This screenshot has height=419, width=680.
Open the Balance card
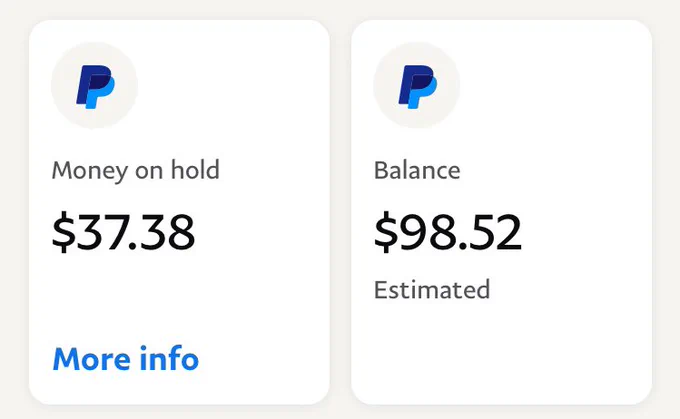pyautogui.click(x=501, y=212)
